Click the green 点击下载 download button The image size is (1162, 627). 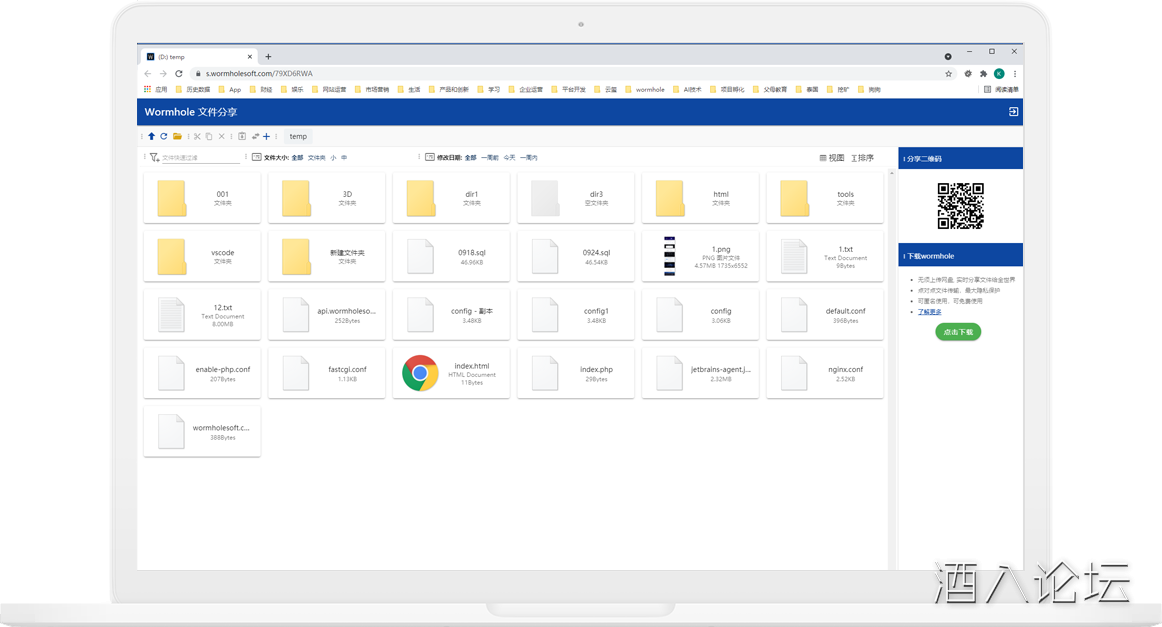point(958,331)
